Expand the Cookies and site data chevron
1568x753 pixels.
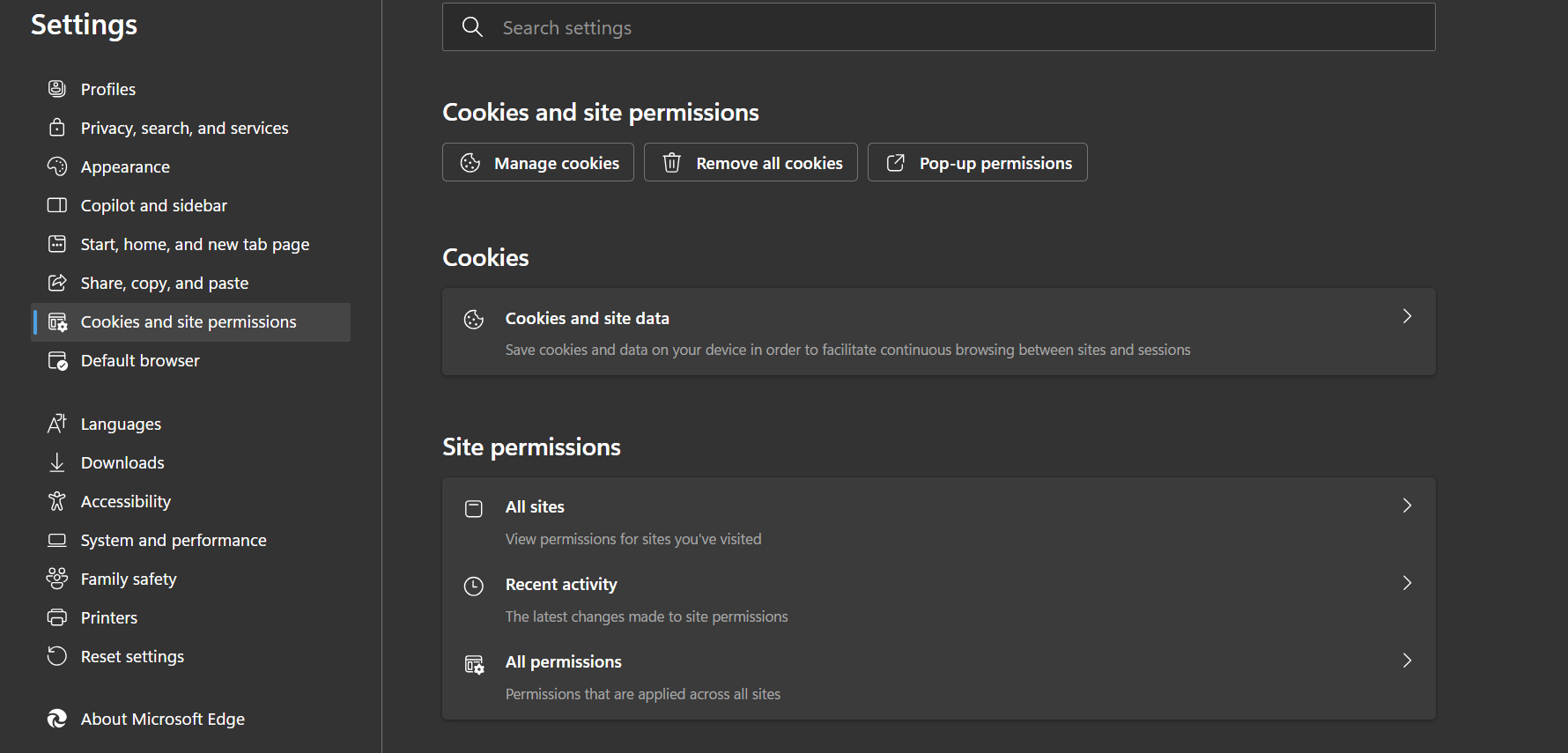[x=1407, y=317]
